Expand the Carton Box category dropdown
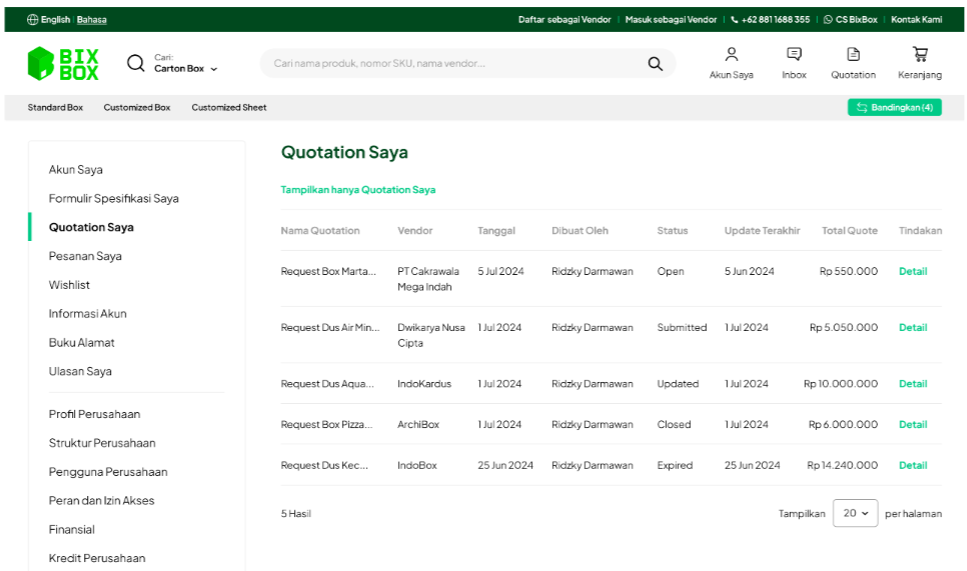Screen dimensions: 967x571 pos(185,68)
